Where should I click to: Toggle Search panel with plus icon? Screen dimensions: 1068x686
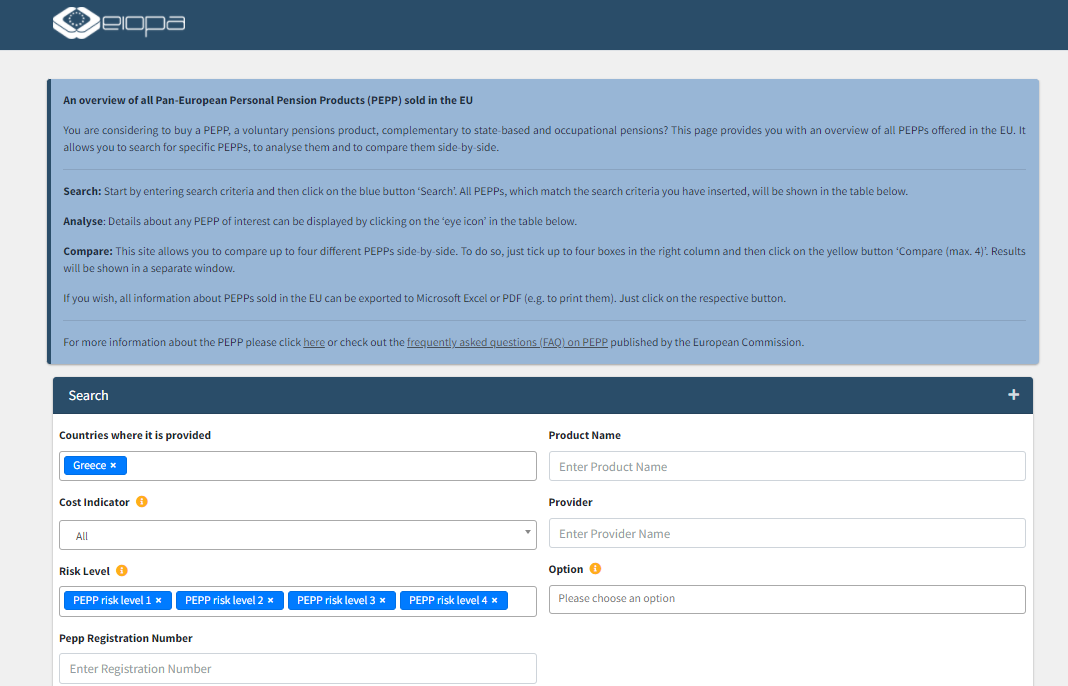[x=1013, y=395]
